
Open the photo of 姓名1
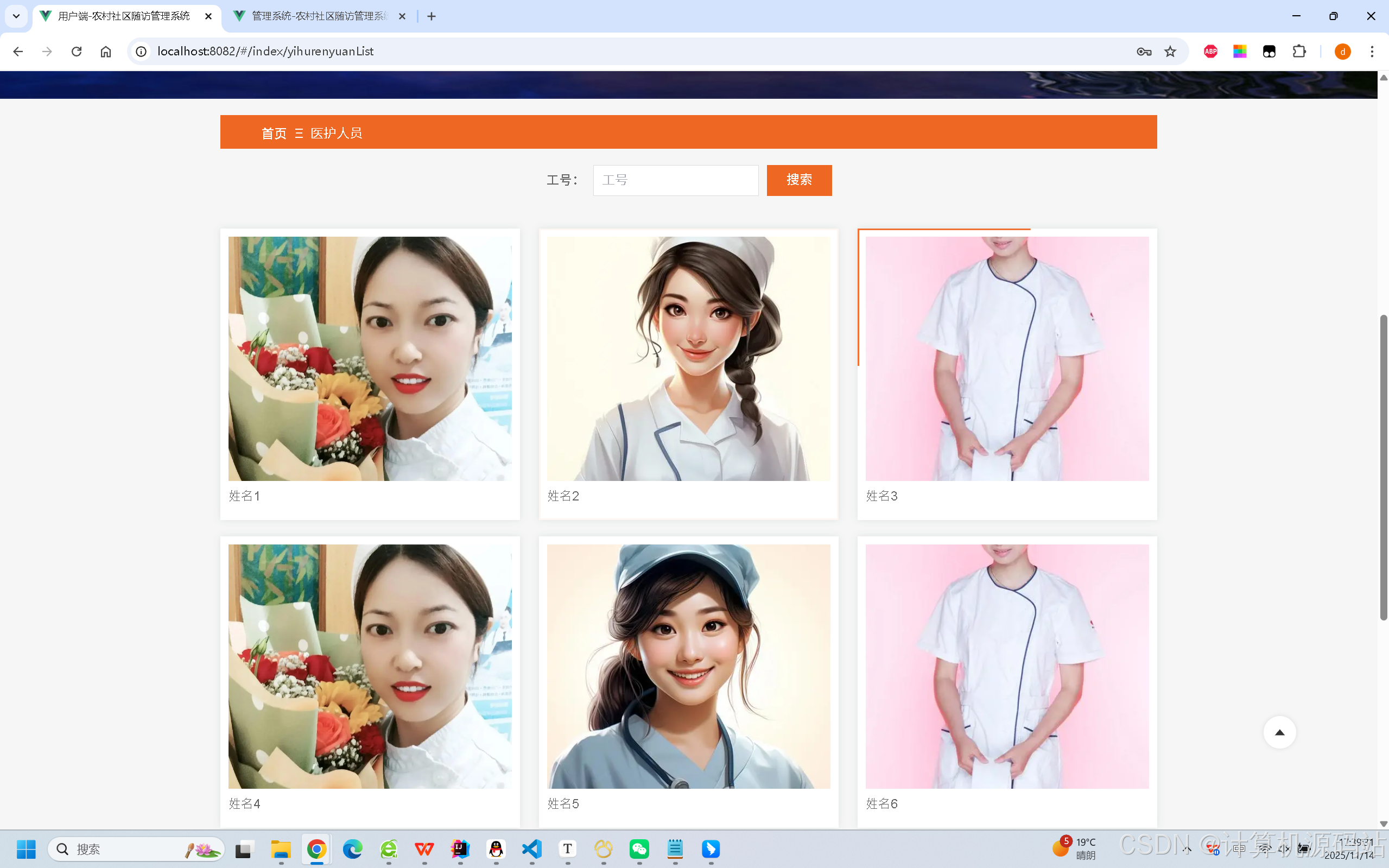[370, 359]
